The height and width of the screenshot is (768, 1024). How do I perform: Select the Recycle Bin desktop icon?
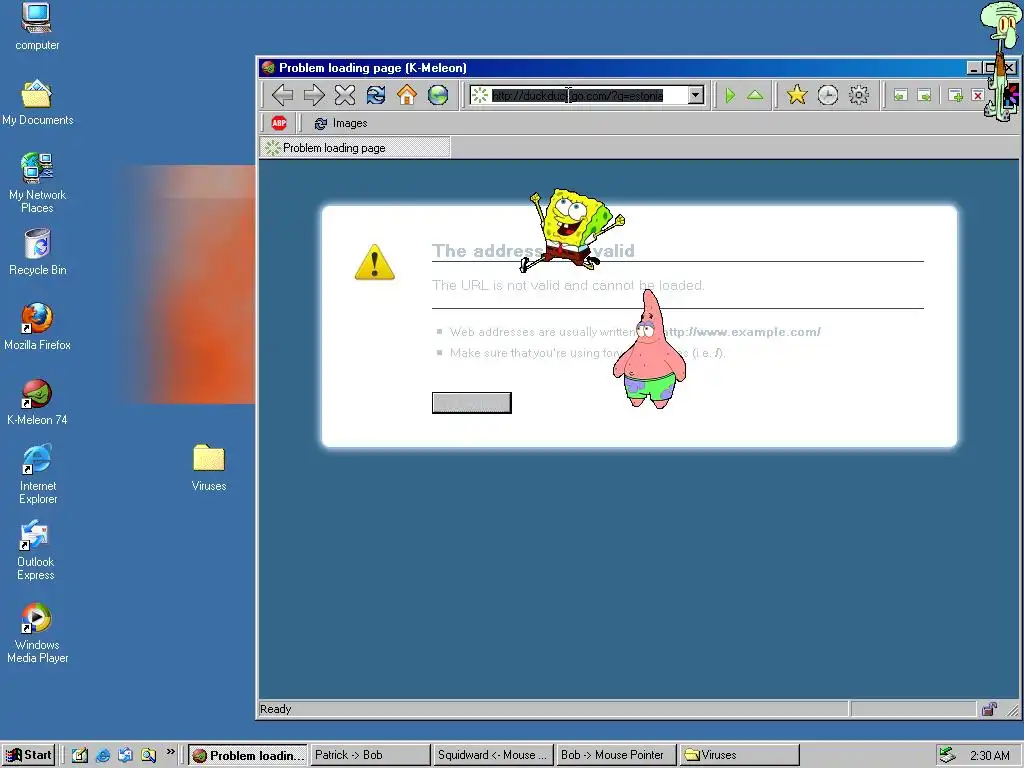37,252
